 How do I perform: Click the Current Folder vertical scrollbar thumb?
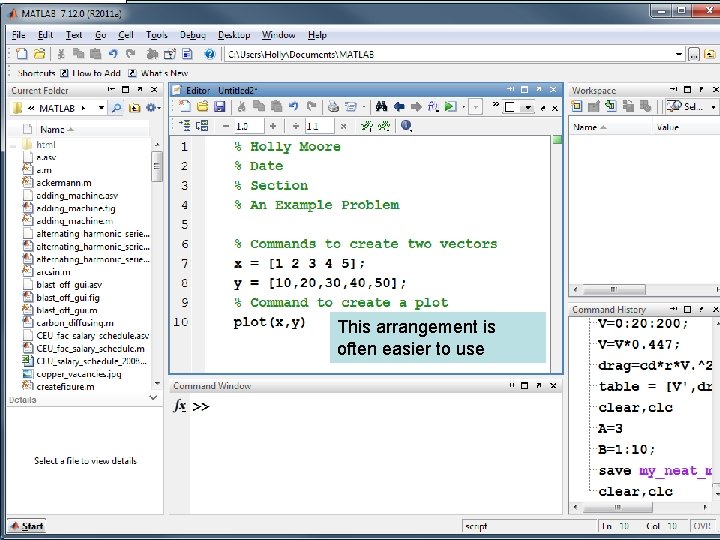pos(157,166)
